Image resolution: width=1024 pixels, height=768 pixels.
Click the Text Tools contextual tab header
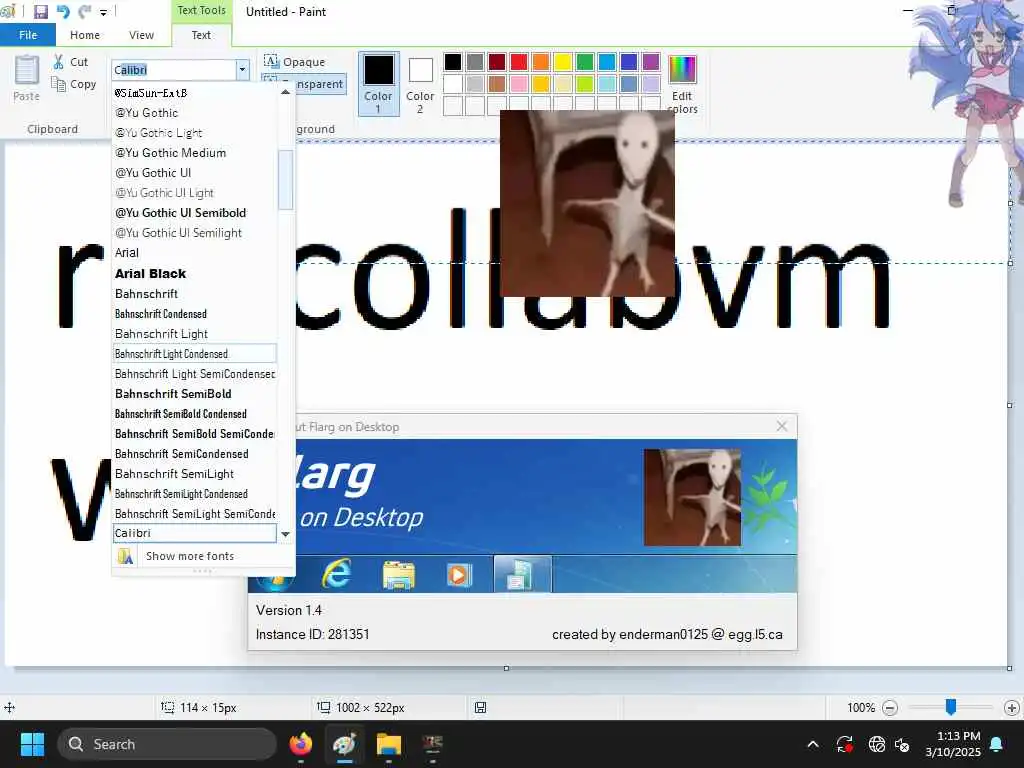[x=201, y=10]
